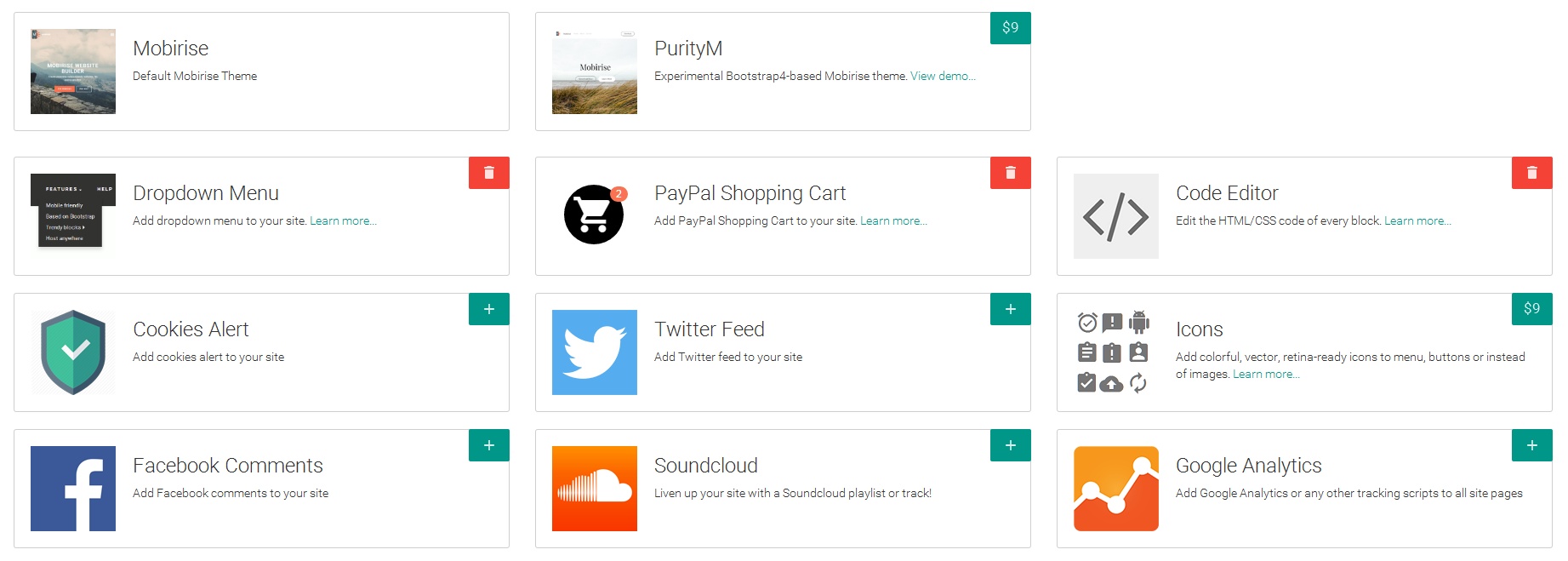The image size is (1568, 561).
Task: Click the Soundcloud title text
Action: tap(706, 466)
